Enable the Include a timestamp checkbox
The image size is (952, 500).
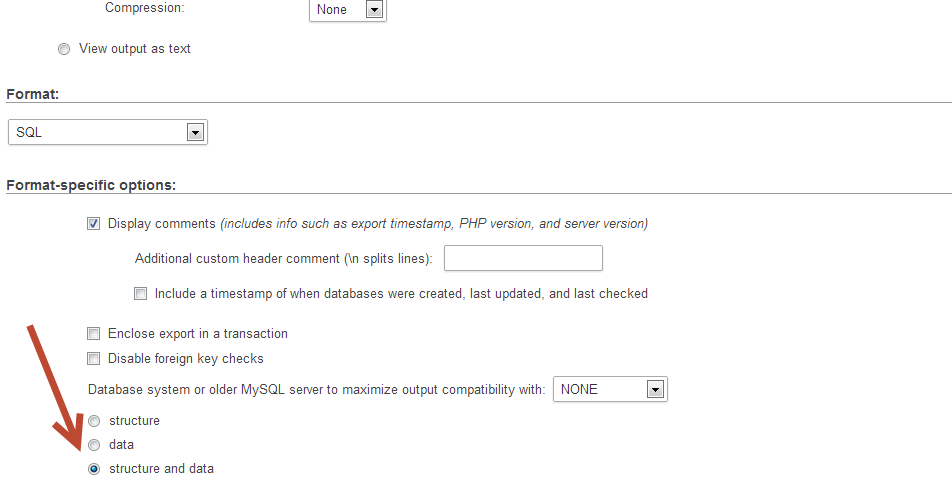tap(140, 294)
